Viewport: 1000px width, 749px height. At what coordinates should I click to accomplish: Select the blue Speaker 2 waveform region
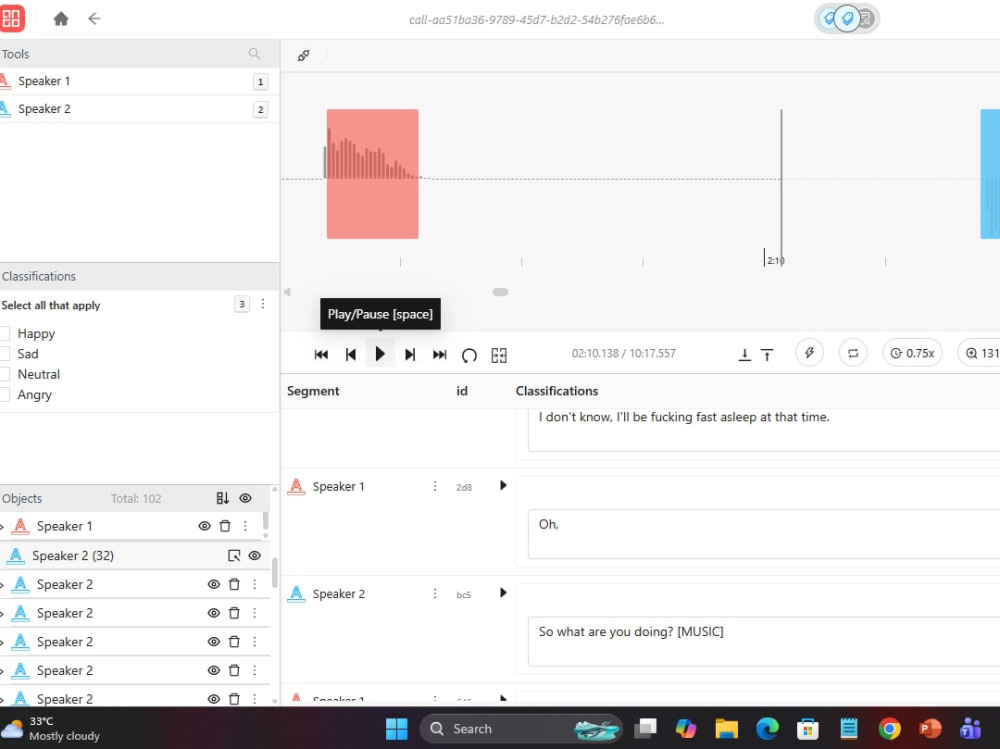coord(990,174)
